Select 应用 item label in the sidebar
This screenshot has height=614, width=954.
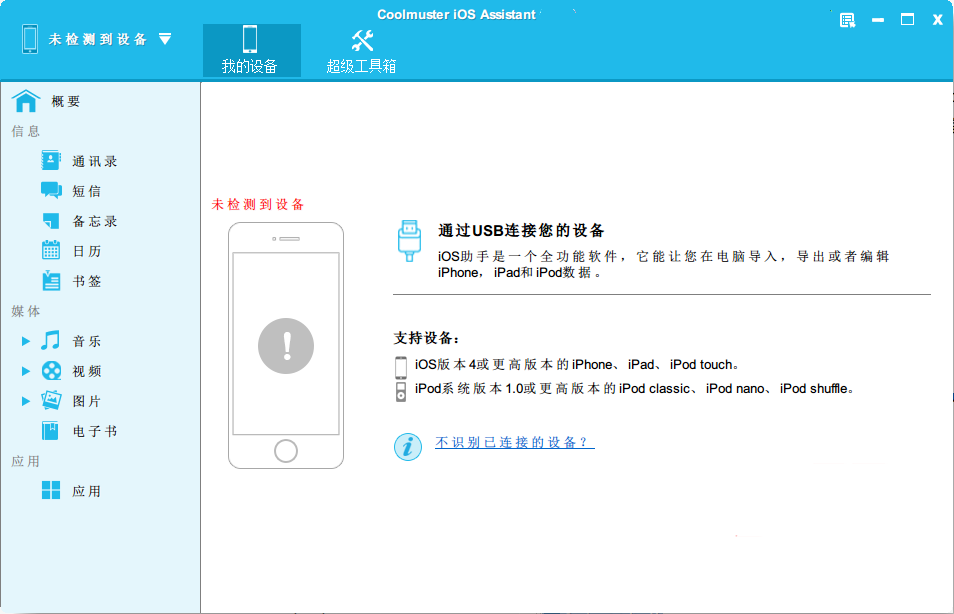[87, 492]
